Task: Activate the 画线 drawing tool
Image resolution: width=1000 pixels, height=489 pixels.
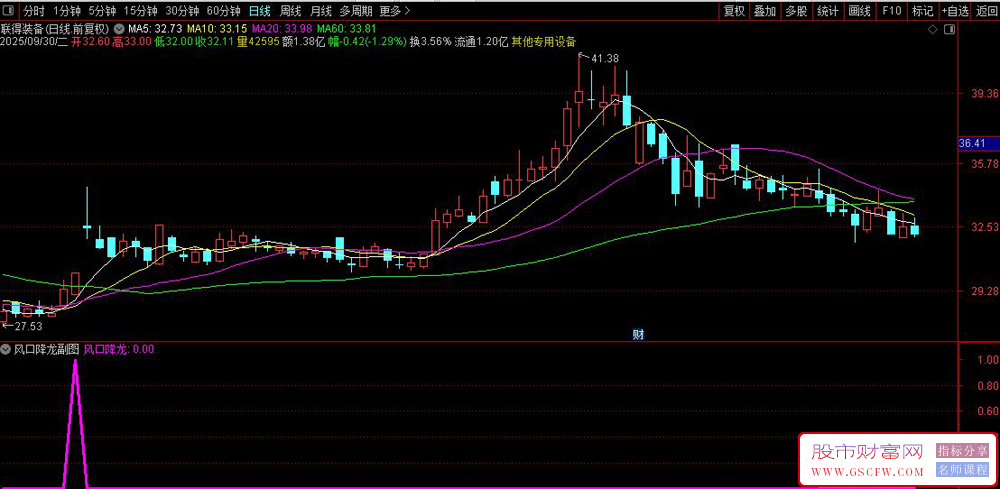Action: (859, 11)
